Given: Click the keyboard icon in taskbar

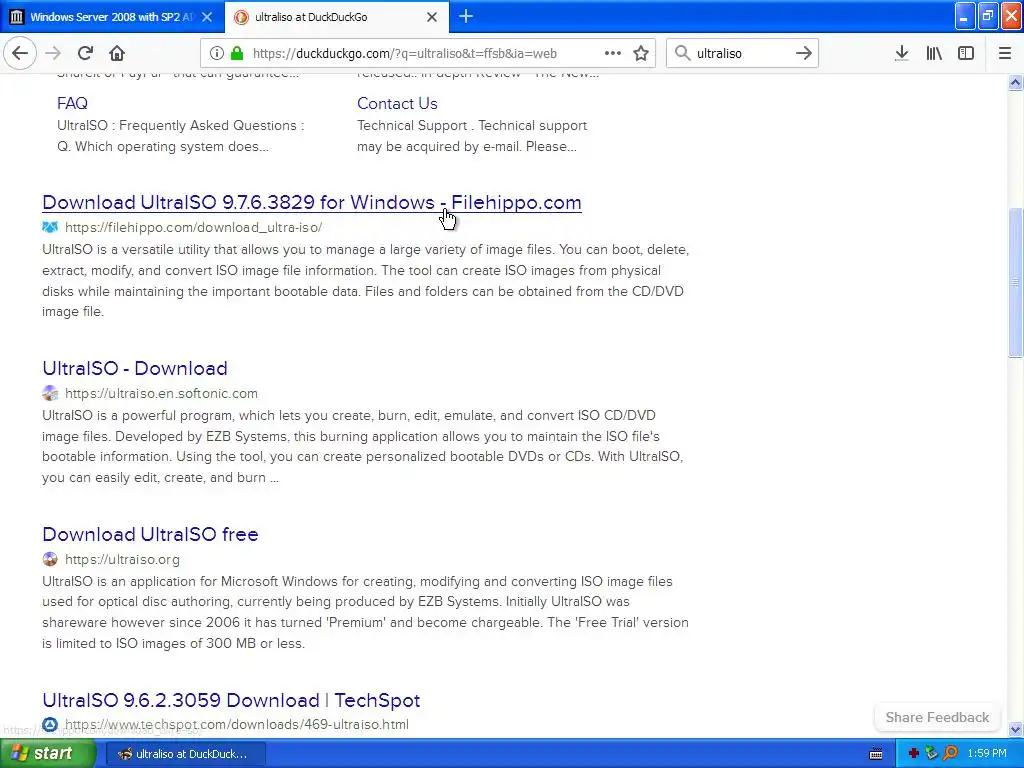Looking at the screenshot, I should (x=876, y=754).
